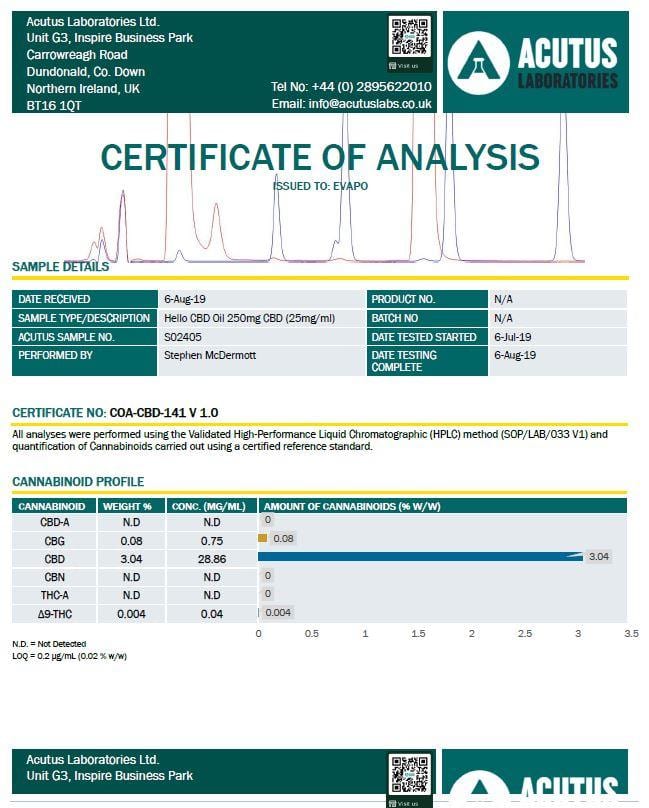Click the CONC. (MG/ML) column header
649x808 pixels.
coord(208,507)
